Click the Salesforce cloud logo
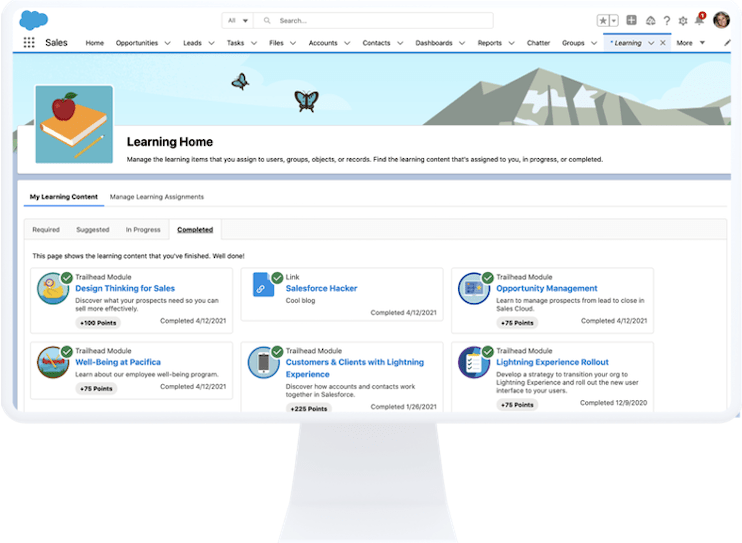Viewport: 742px width, 543px height. (33, 20)
